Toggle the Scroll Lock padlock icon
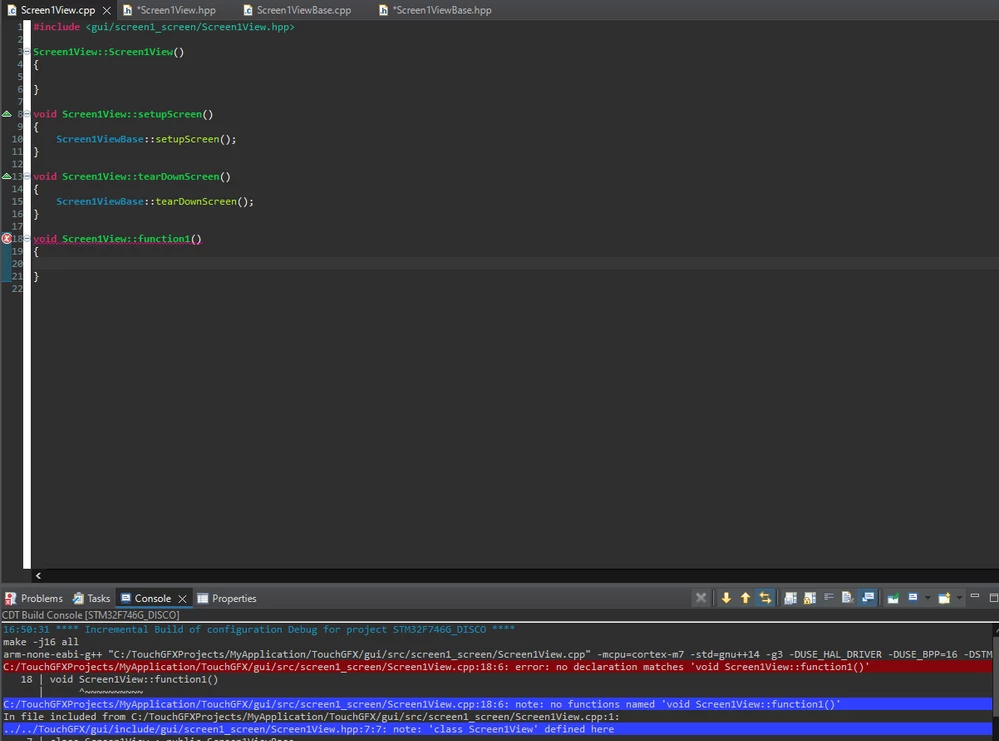The image size is (999, 741). click(810, 598)
